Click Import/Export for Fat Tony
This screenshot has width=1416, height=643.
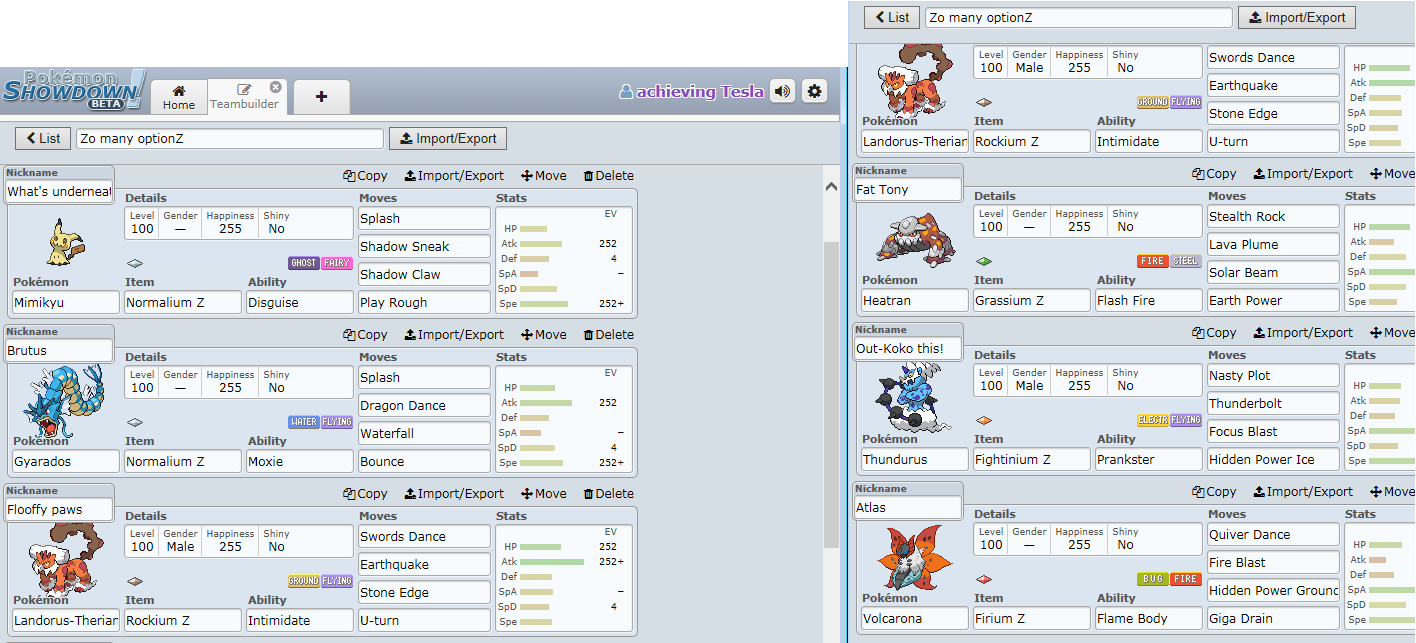[1303, 174]
